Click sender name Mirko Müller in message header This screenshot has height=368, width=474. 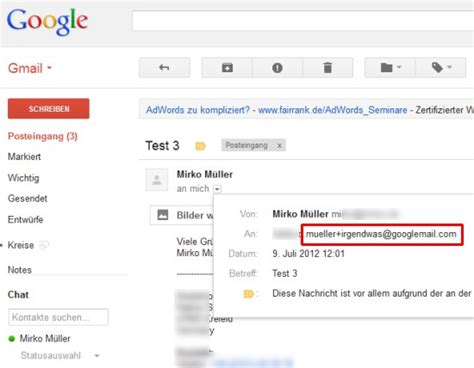(x=205, y=174)
